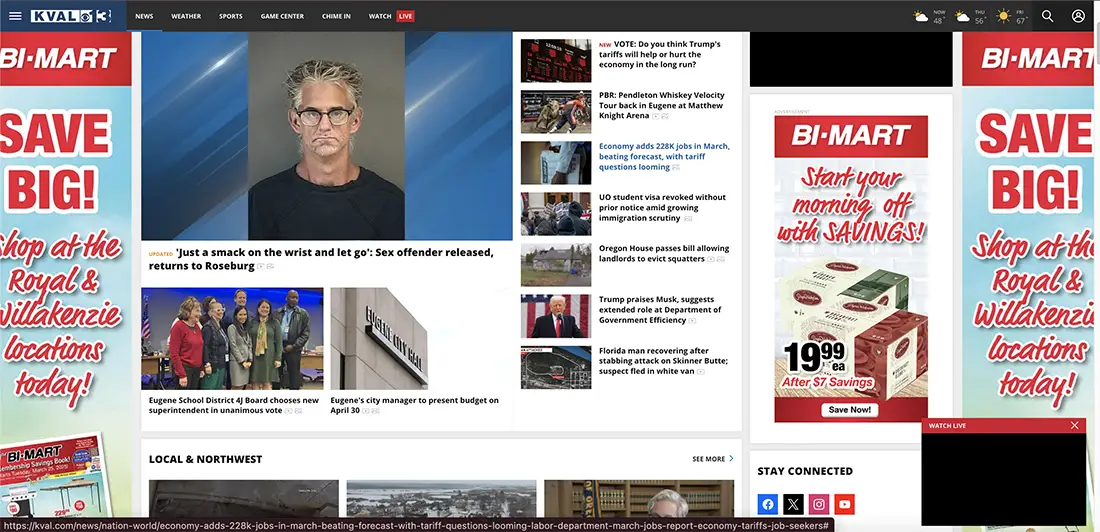Open the search magnifier icon

point(1047,16)
